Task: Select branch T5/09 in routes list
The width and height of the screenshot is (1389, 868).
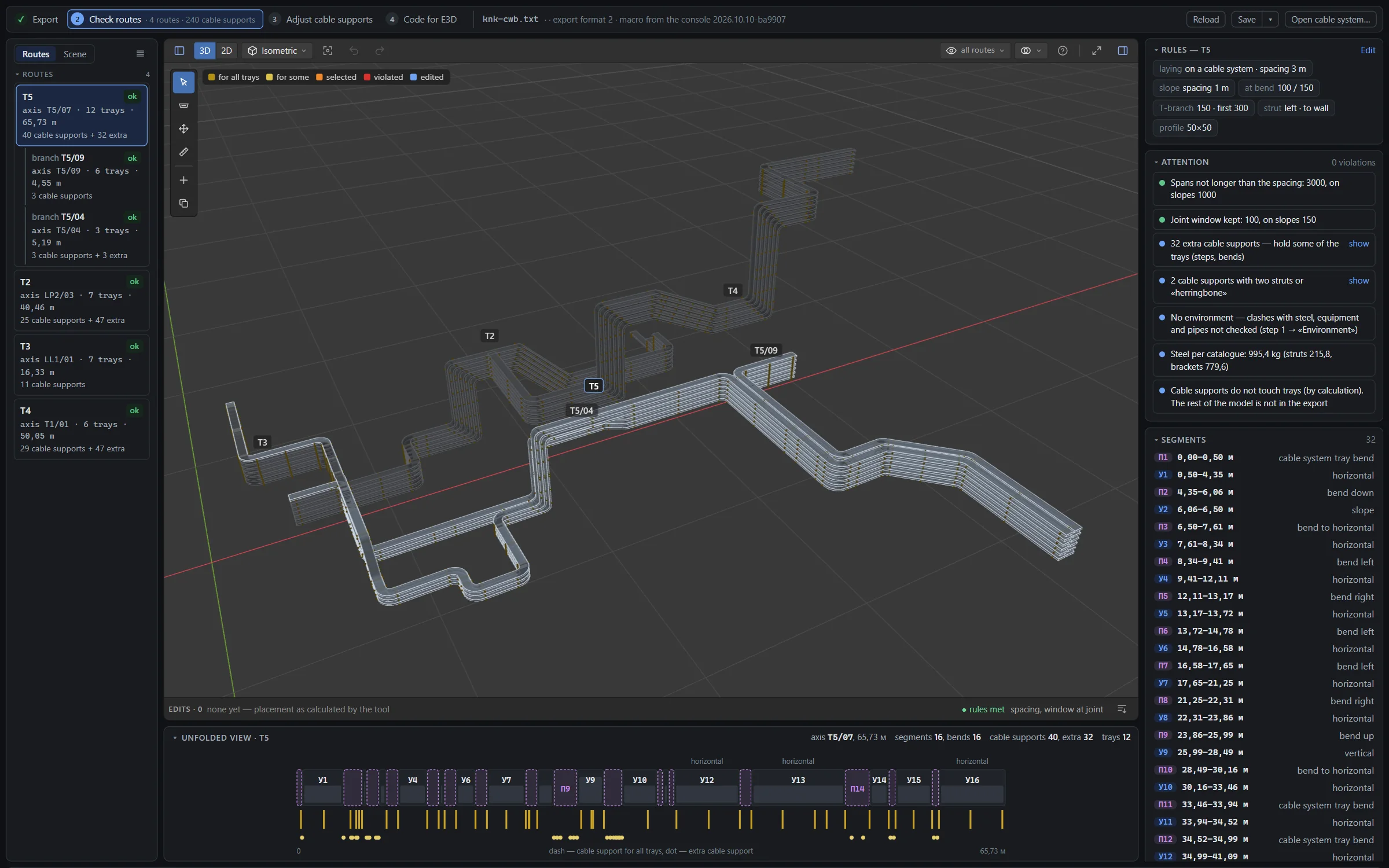Action: click(x=87, y=176)
